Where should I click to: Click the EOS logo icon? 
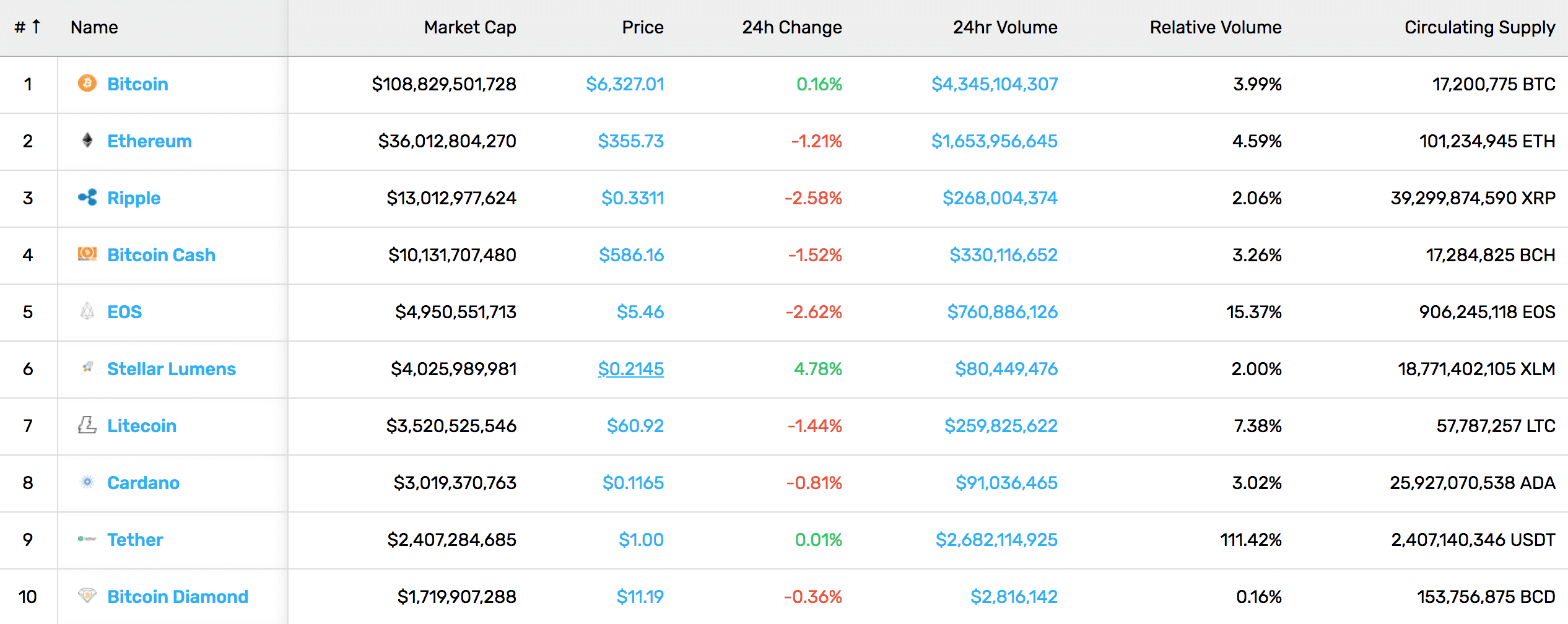[87, 311]
